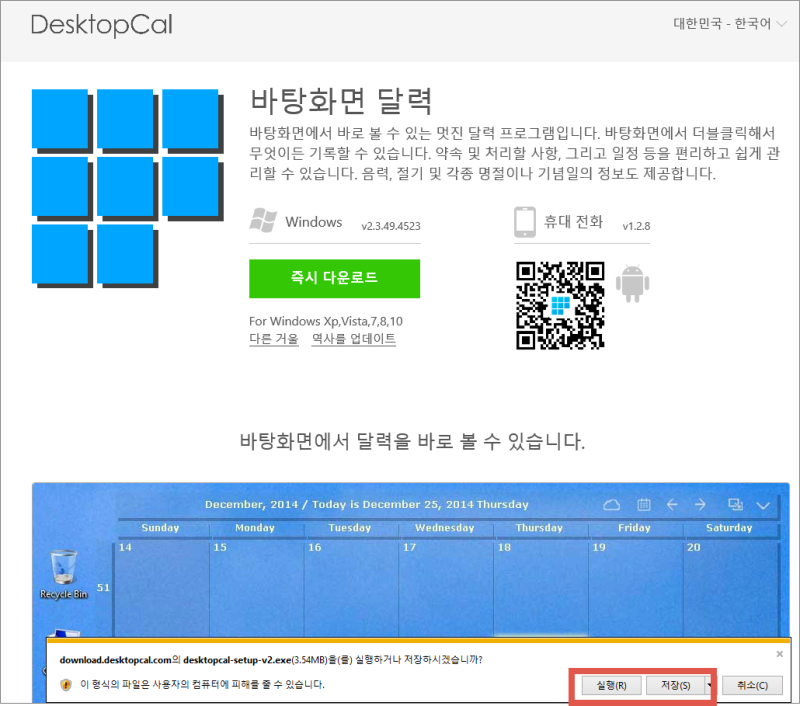Click the December, 2014 date header text
This screenshot has height=706, width=800.
[366, 505]
